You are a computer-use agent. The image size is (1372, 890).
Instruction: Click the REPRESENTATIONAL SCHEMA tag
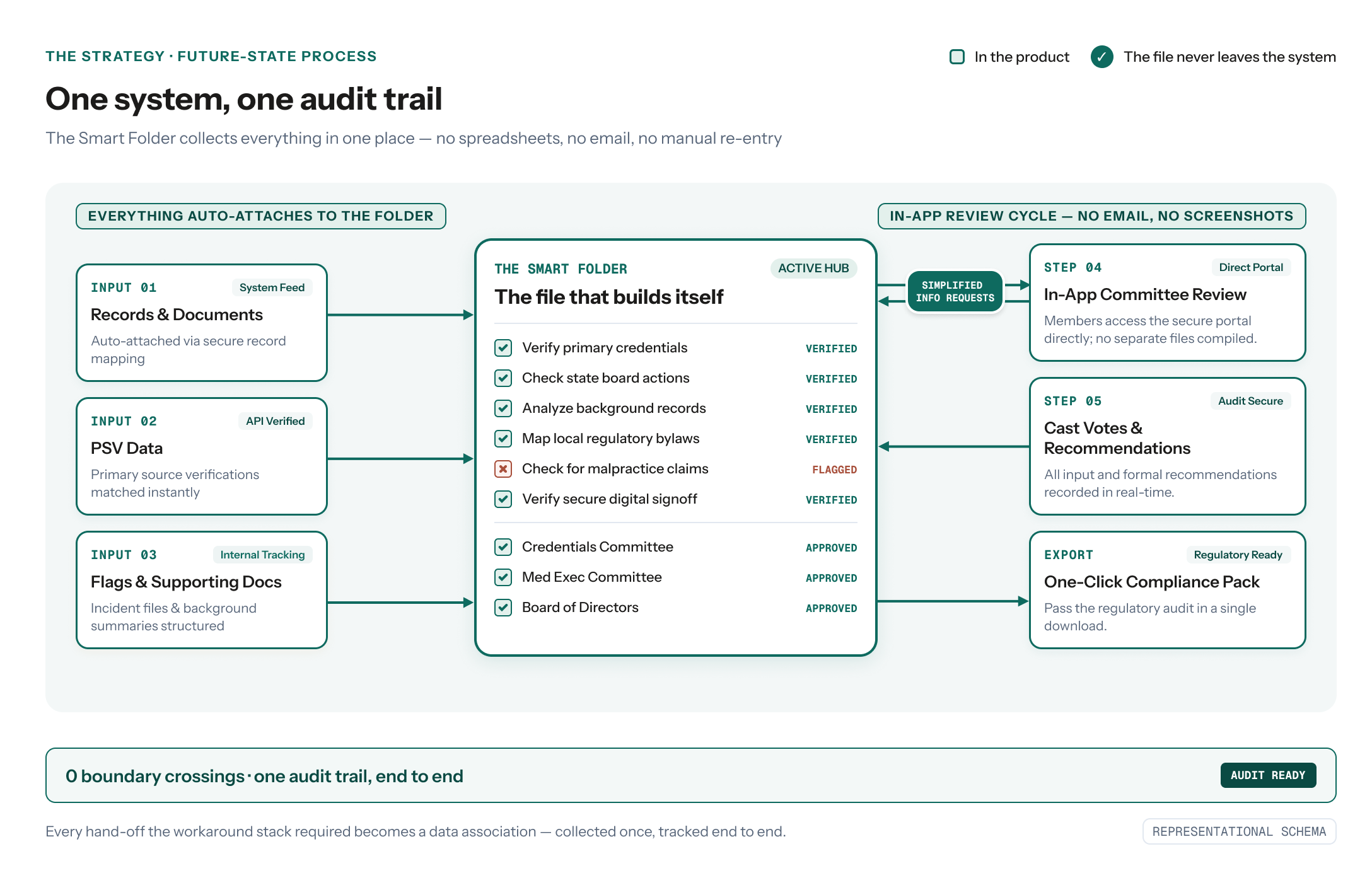coord(1239,831)
